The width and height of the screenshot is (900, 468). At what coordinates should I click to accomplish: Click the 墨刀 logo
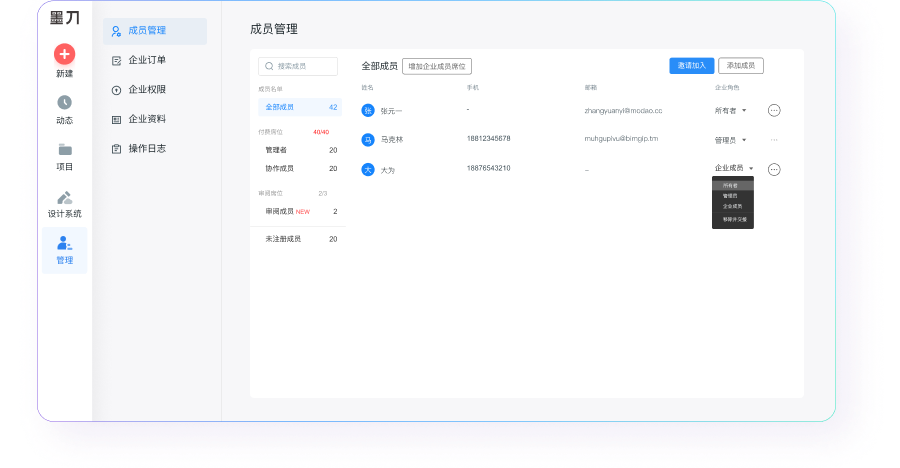[65, 18]
